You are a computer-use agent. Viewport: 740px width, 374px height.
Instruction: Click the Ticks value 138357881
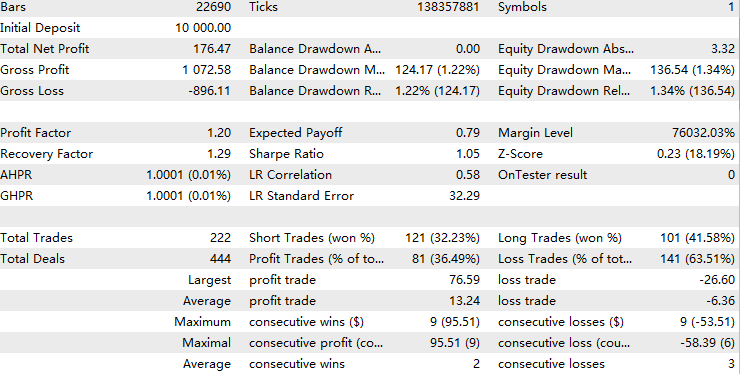(x=448, y=7)
